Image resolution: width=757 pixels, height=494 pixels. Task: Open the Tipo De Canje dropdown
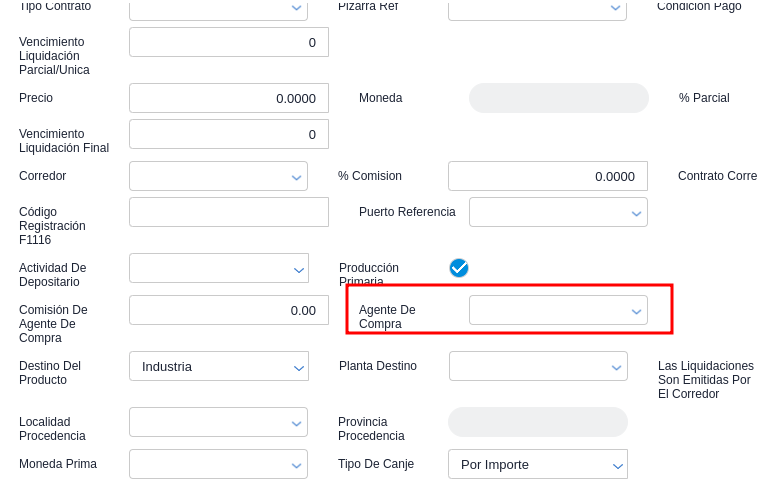point(538,464)
